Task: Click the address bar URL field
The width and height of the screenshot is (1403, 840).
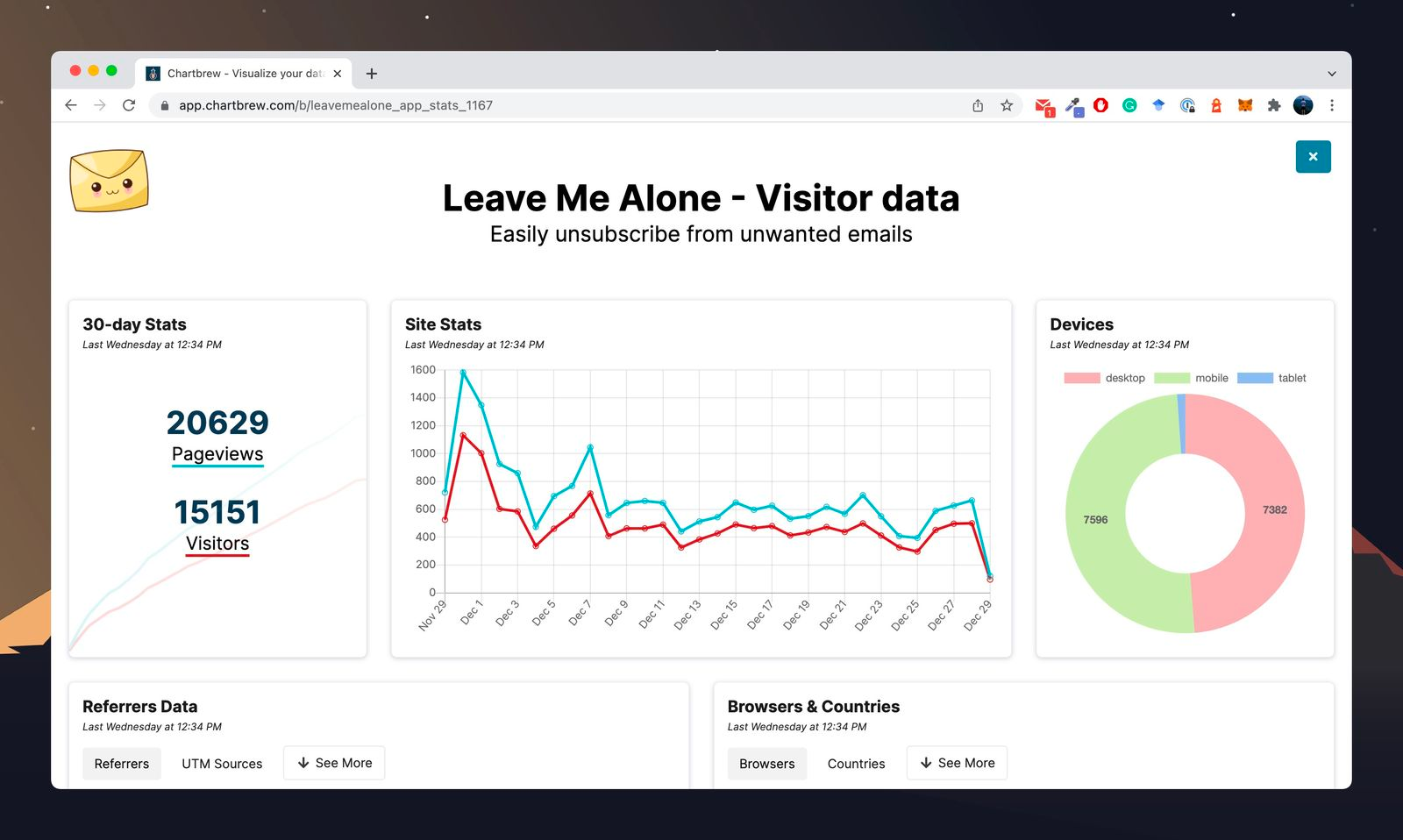Action: point(336,104)
